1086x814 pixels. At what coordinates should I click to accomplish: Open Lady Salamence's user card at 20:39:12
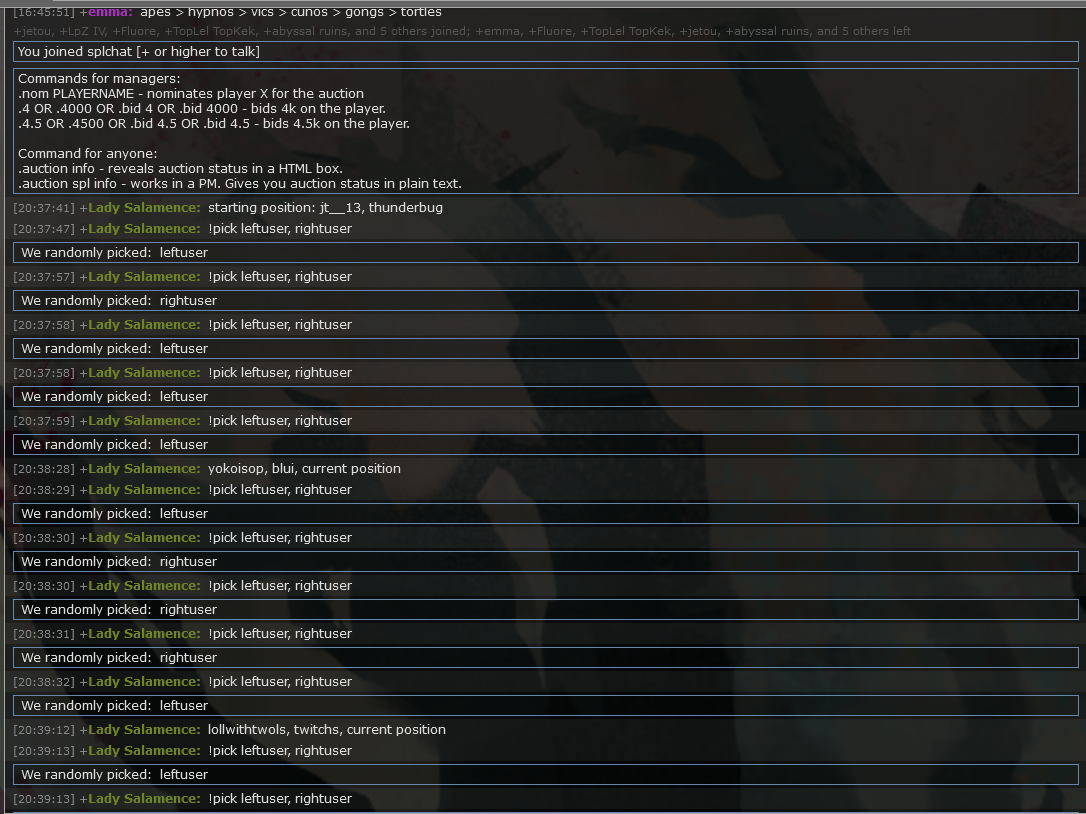point(143,729)
